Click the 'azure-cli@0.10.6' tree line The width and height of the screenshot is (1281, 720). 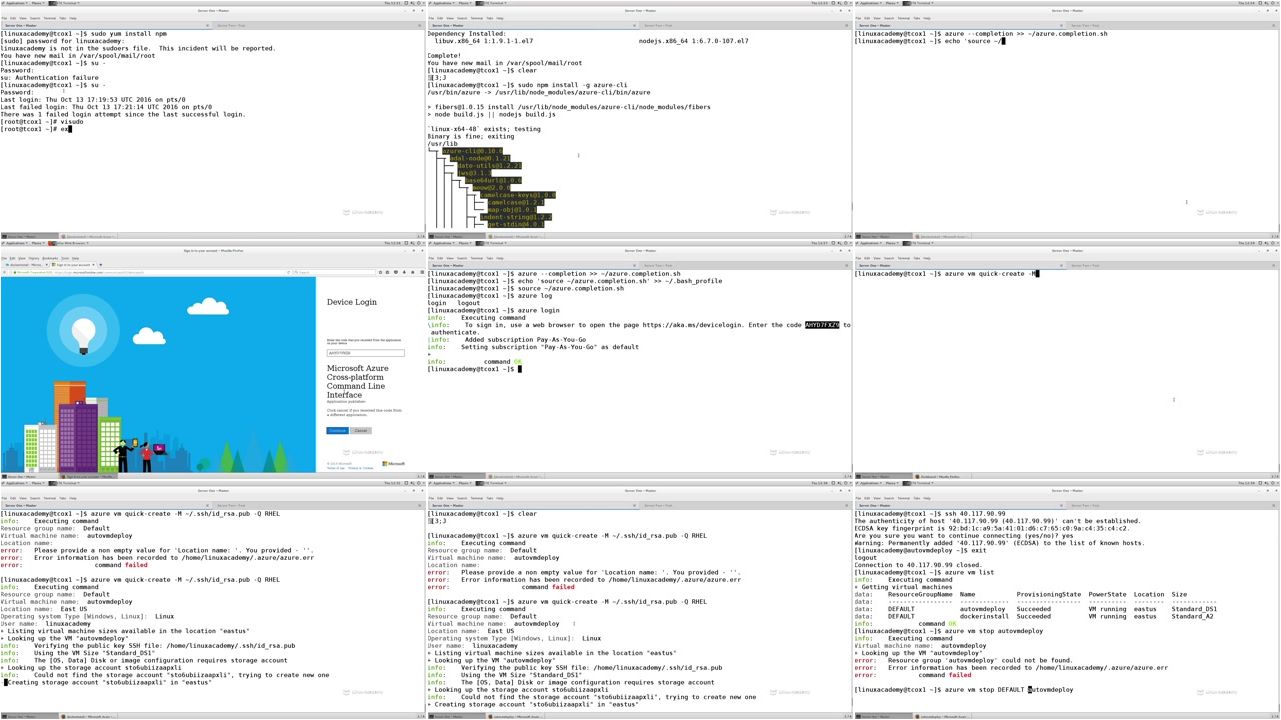(x=473, y=151)
